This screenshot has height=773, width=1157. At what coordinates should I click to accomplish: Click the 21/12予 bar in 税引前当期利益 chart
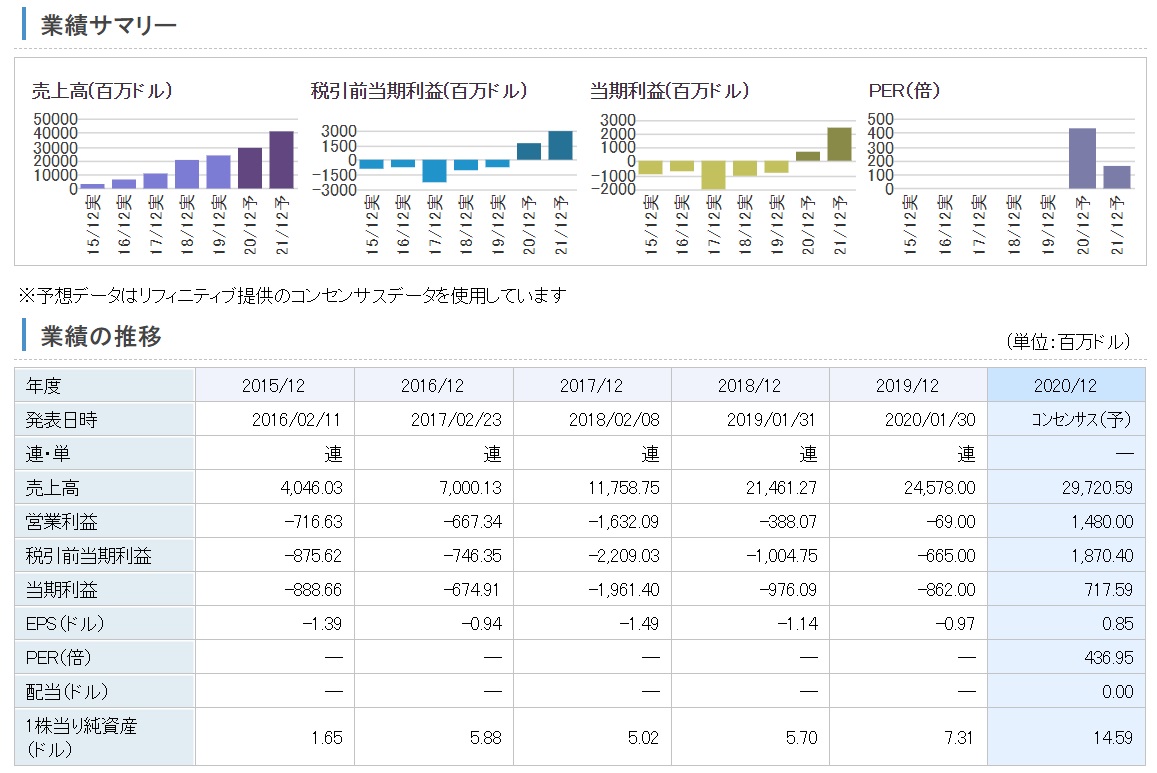click(560, 146)
